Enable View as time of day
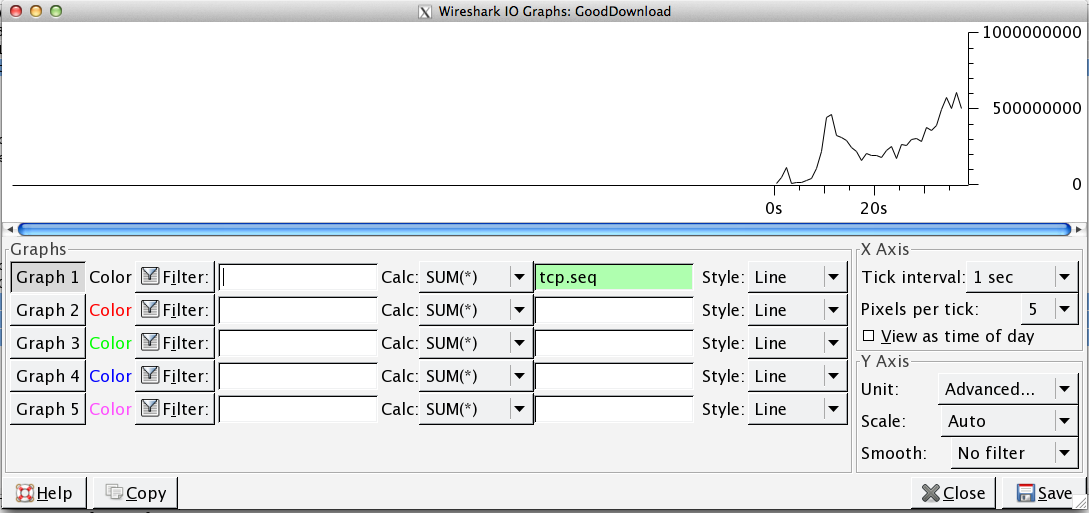Screen dimensions: 1089x513 948,337
